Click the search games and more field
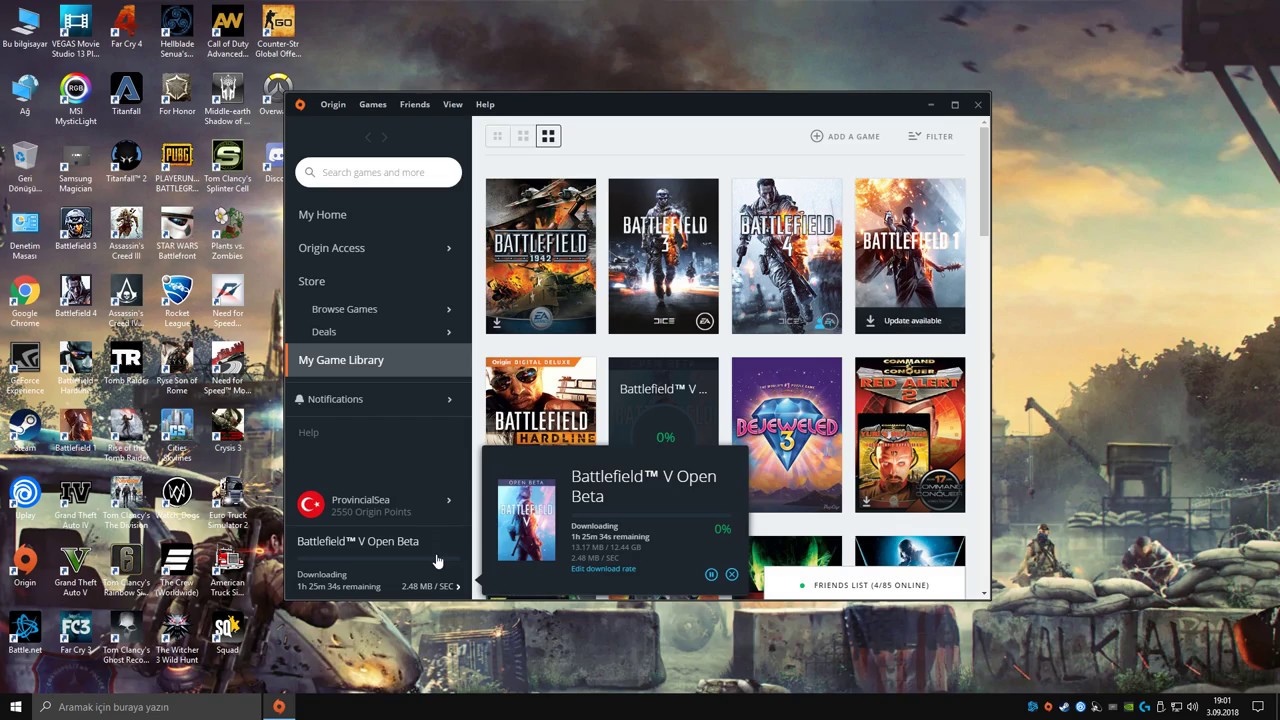The height and width of the screenshot is (720, 1280). 379,172
